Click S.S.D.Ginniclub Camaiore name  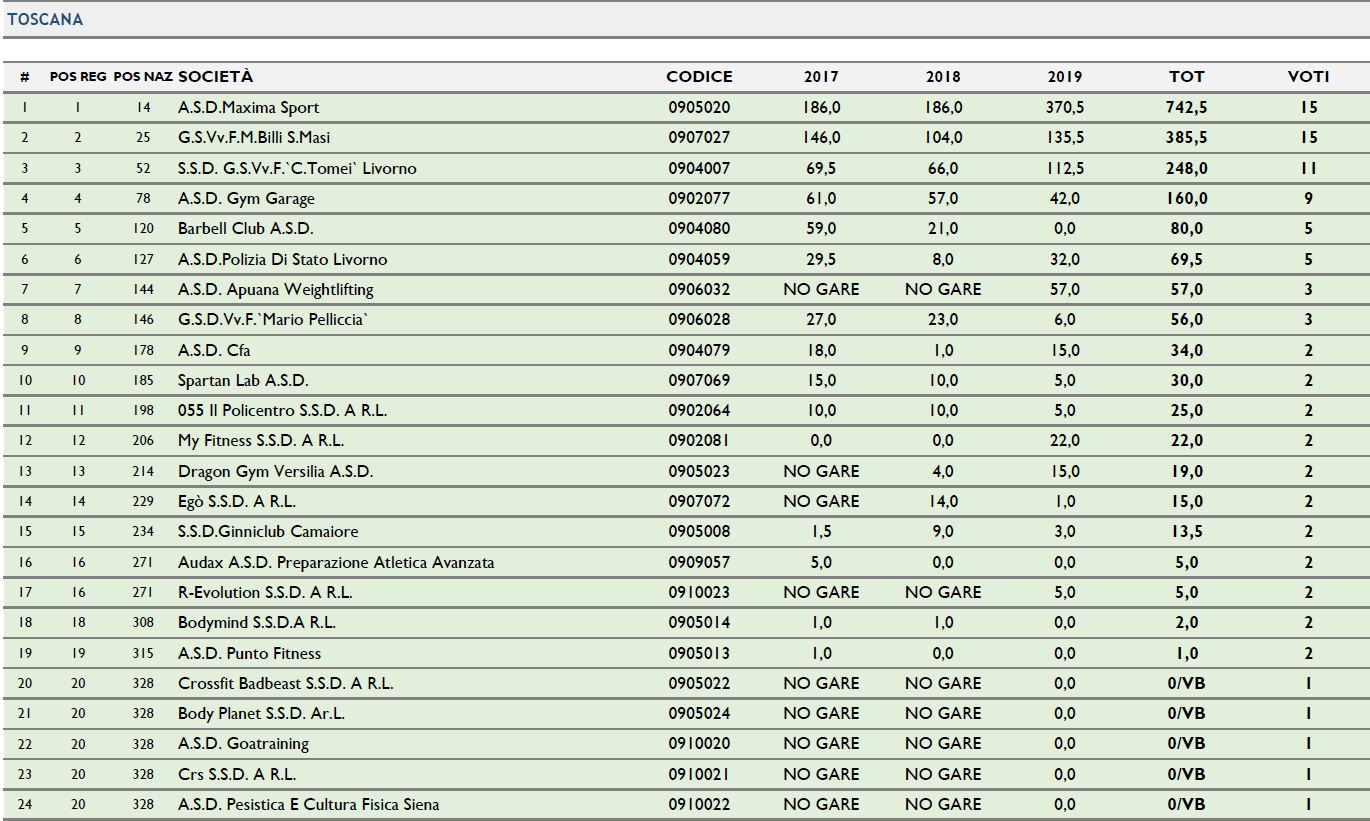click(x=268, y=531)
